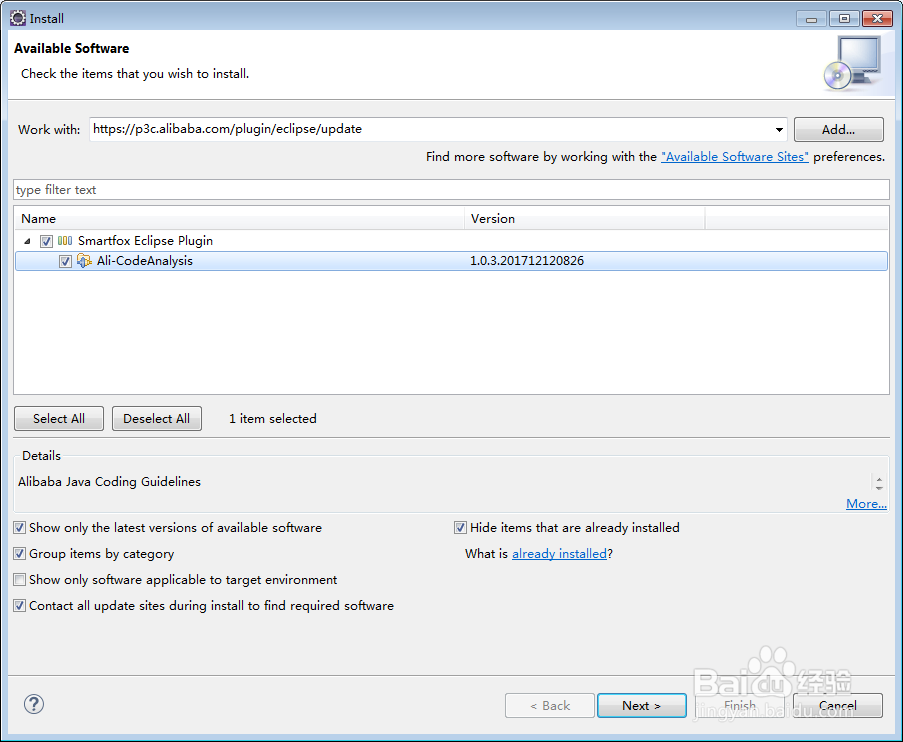The height and width of the screenshot is (742, 903).
Task: Click the Eclipse Install window title icon
Action: [x=18, y=18]
